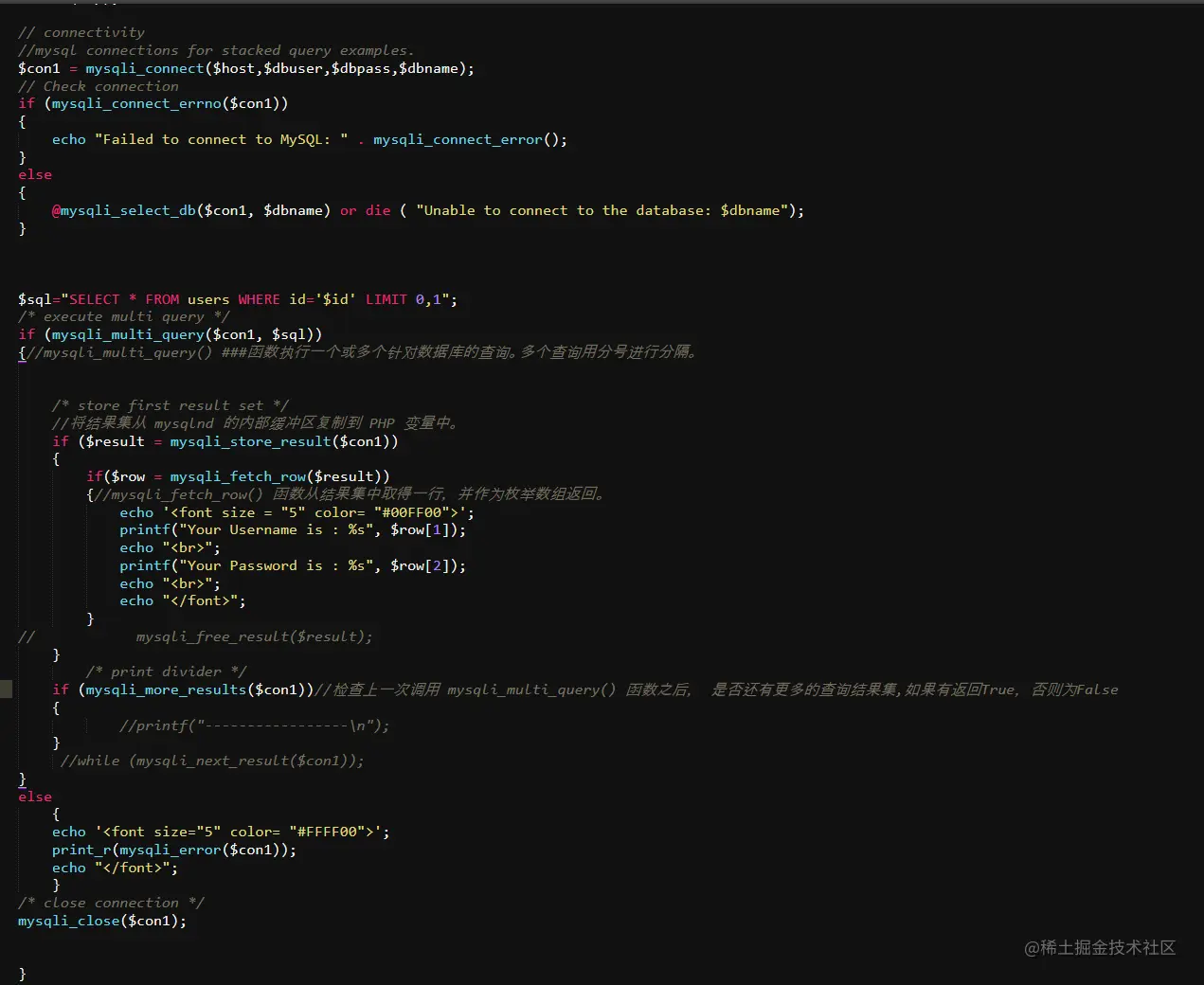Viewport: 1204px width, 985px height.
Task: Click the '/* close connection */' comment
Action: (111, 903)
